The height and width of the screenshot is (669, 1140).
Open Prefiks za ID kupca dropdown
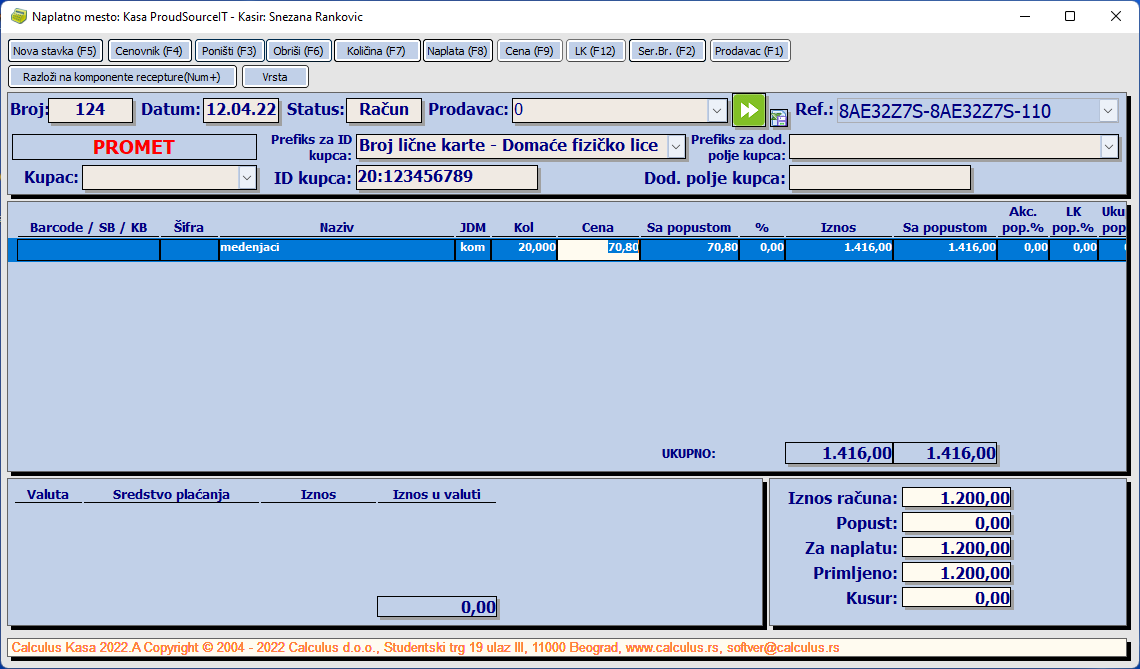point(676,147)
